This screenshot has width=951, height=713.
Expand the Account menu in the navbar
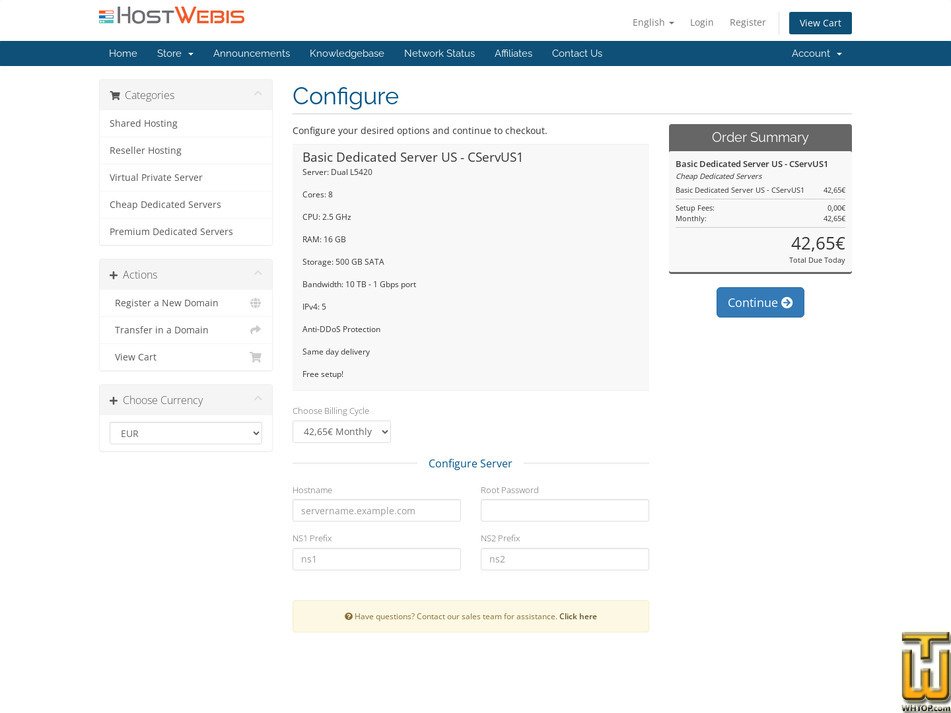[816, 53]
